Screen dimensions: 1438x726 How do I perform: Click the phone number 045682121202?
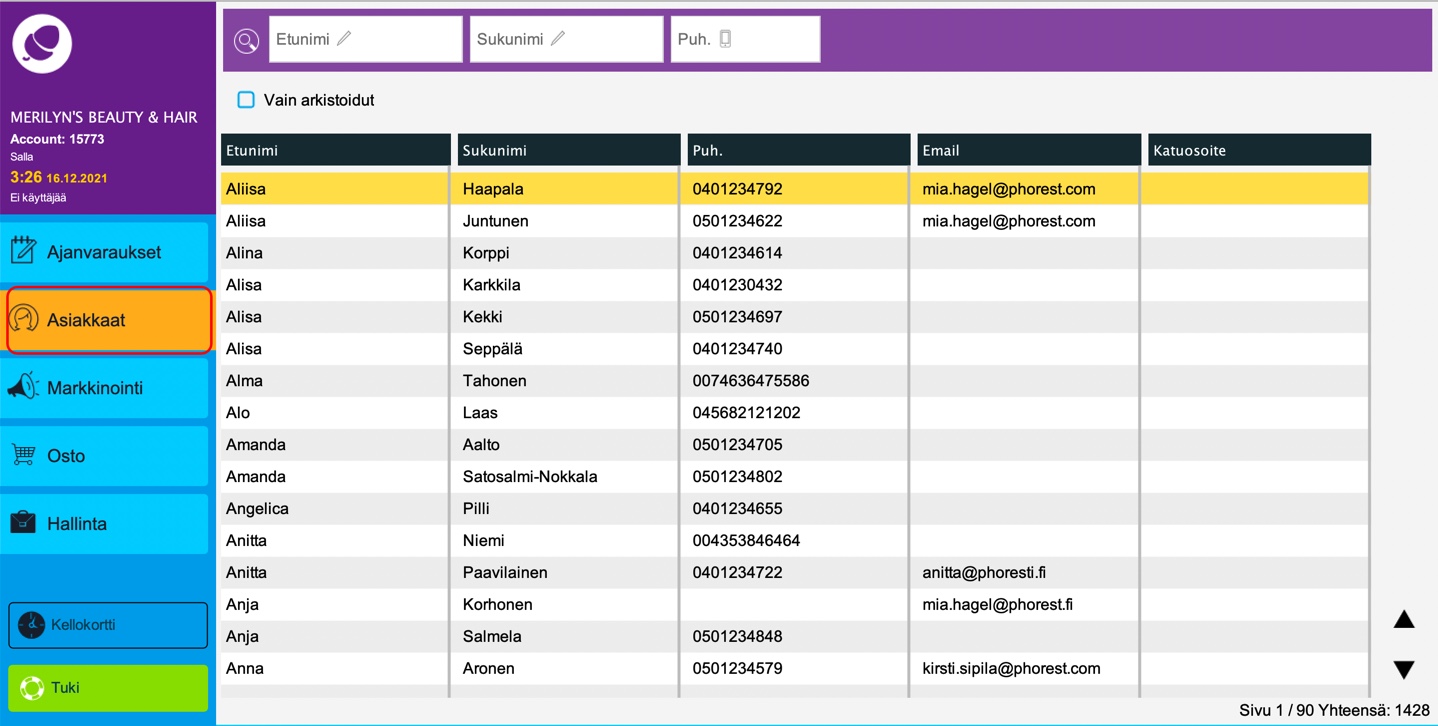[746, 413]
